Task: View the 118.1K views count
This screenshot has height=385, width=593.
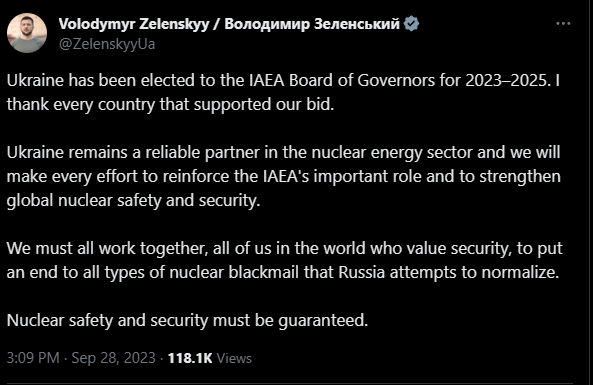Action: pos(190,358)
